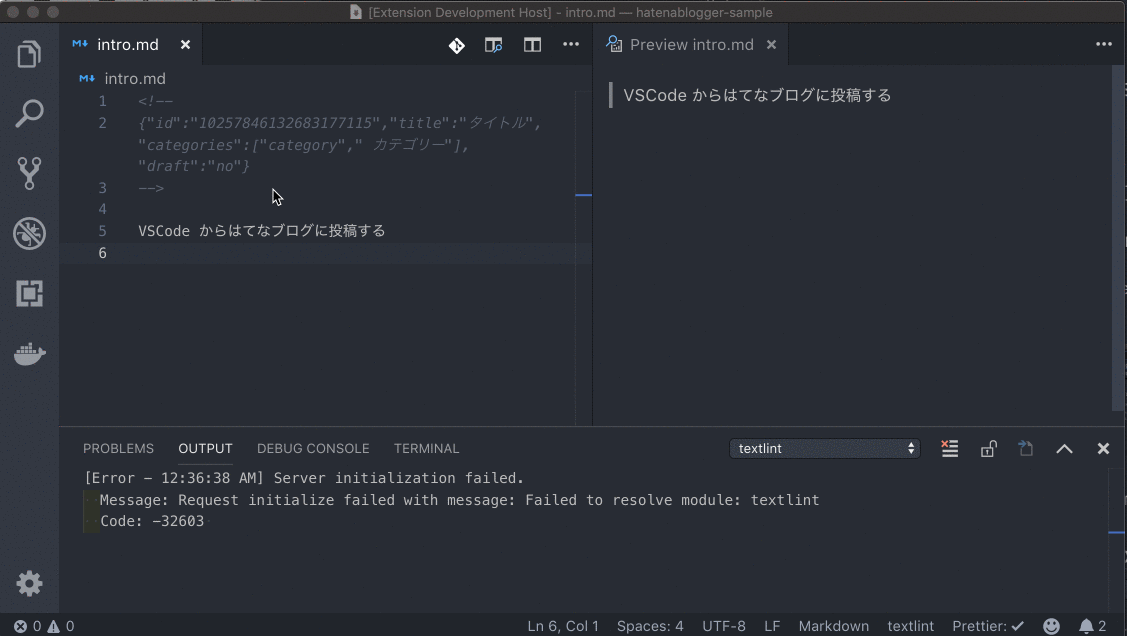Open Source Control view in activity bar

pyautogui.click(x=29, y=173)
